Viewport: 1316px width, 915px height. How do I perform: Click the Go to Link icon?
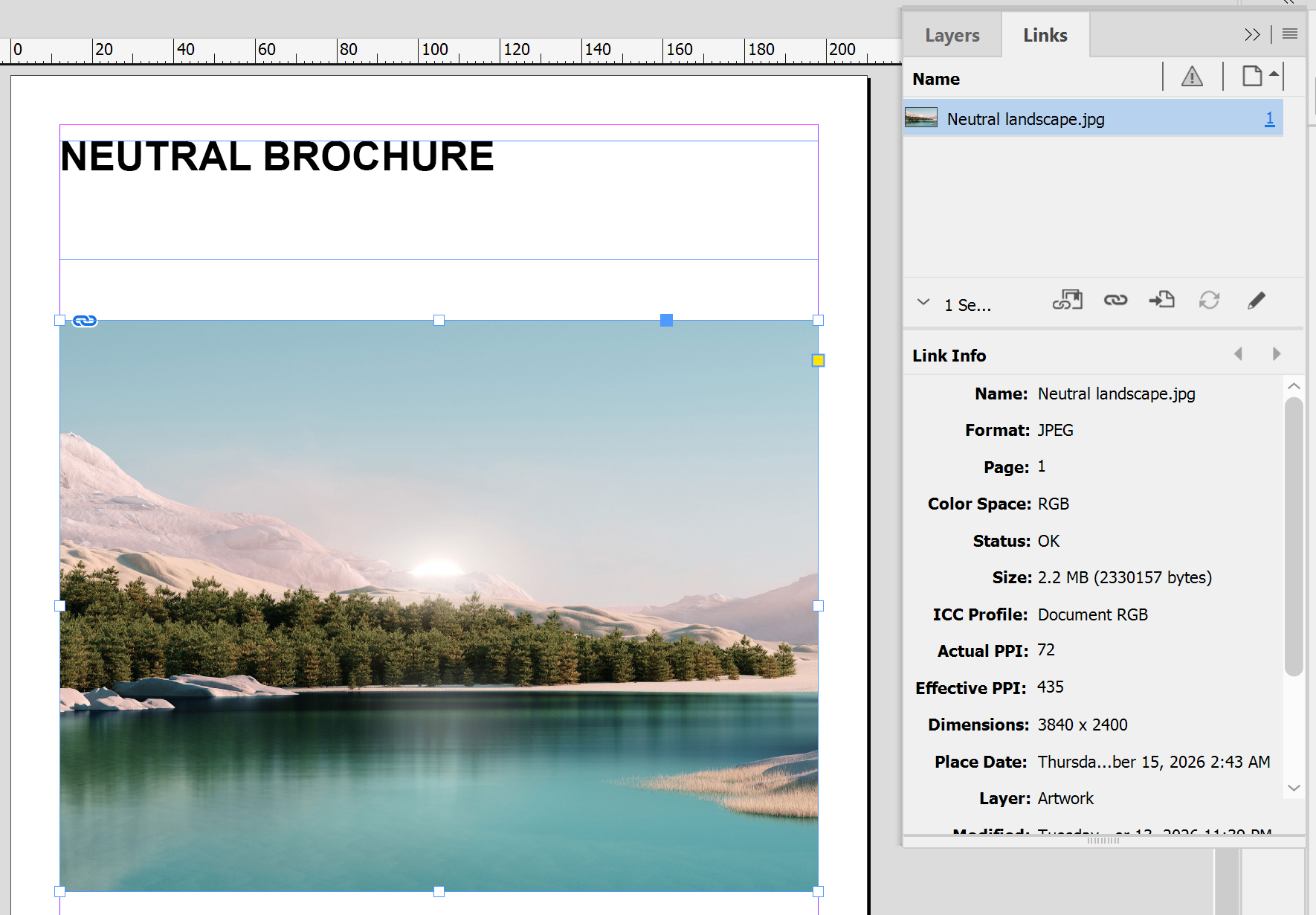pos(1161,300)
